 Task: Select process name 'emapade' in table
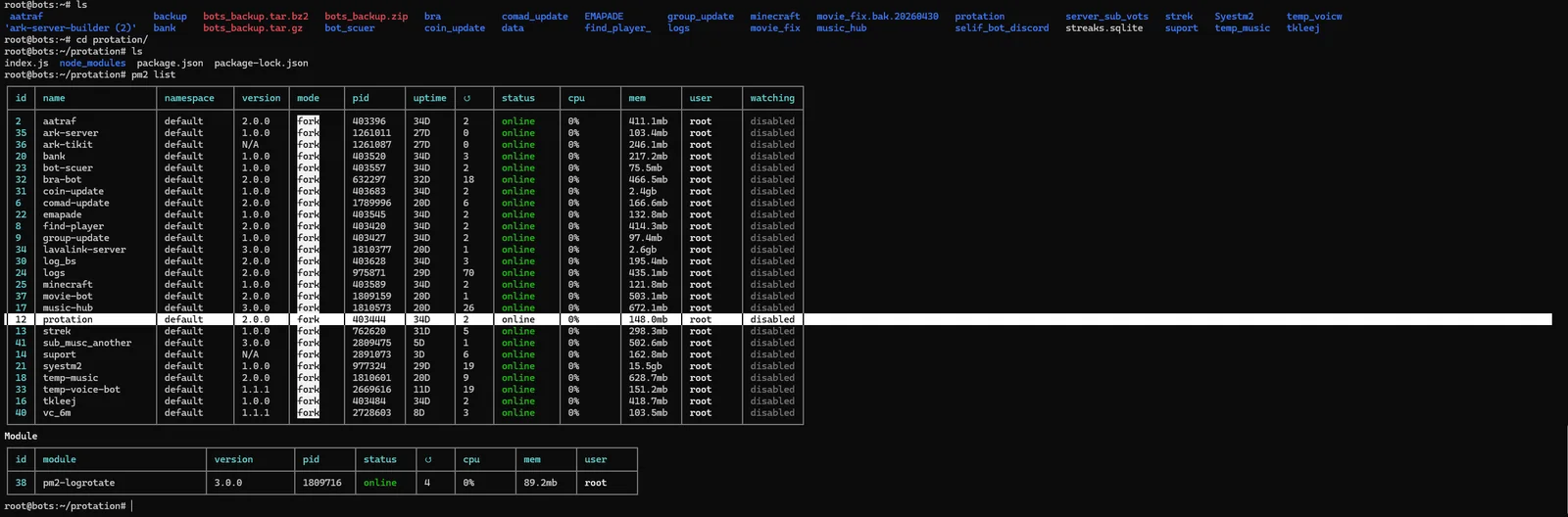[62, 215]
